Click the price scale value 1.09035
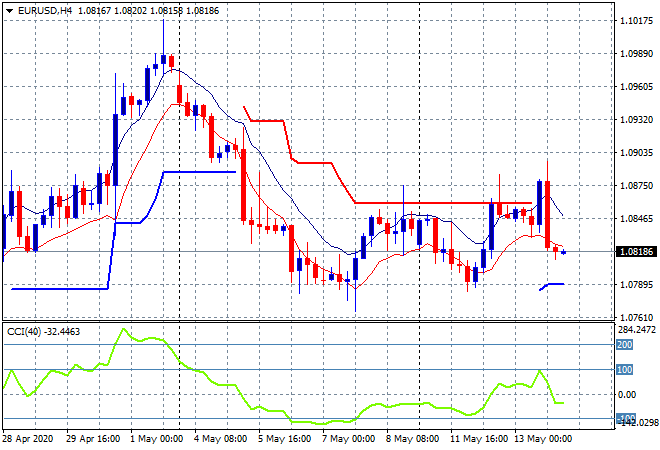The height and width of the screenshot is (450, 660). point(637,152)
